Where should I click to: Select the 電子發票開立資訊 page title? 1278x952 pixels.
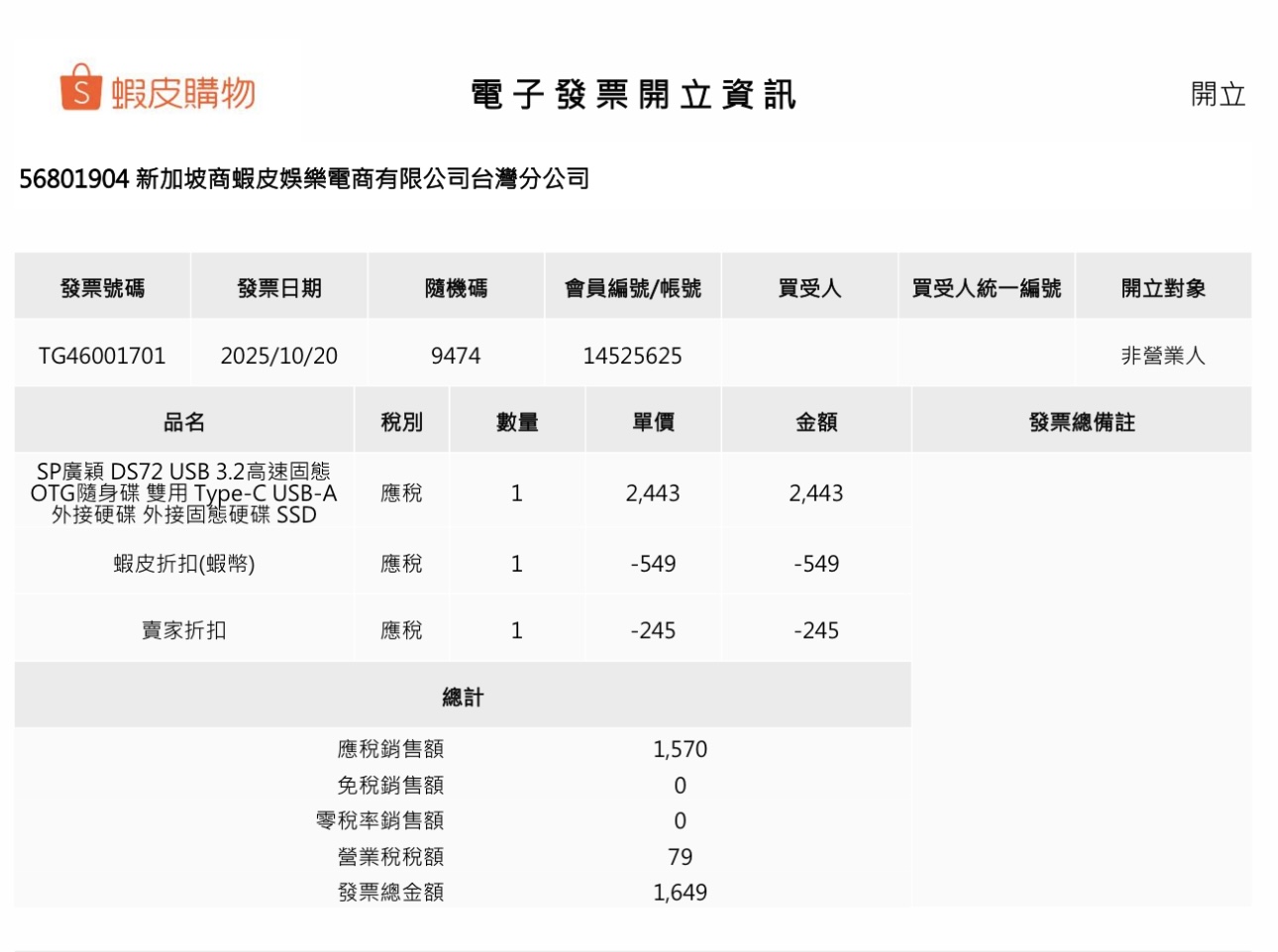pyautogui.click(x=633, y=95)
